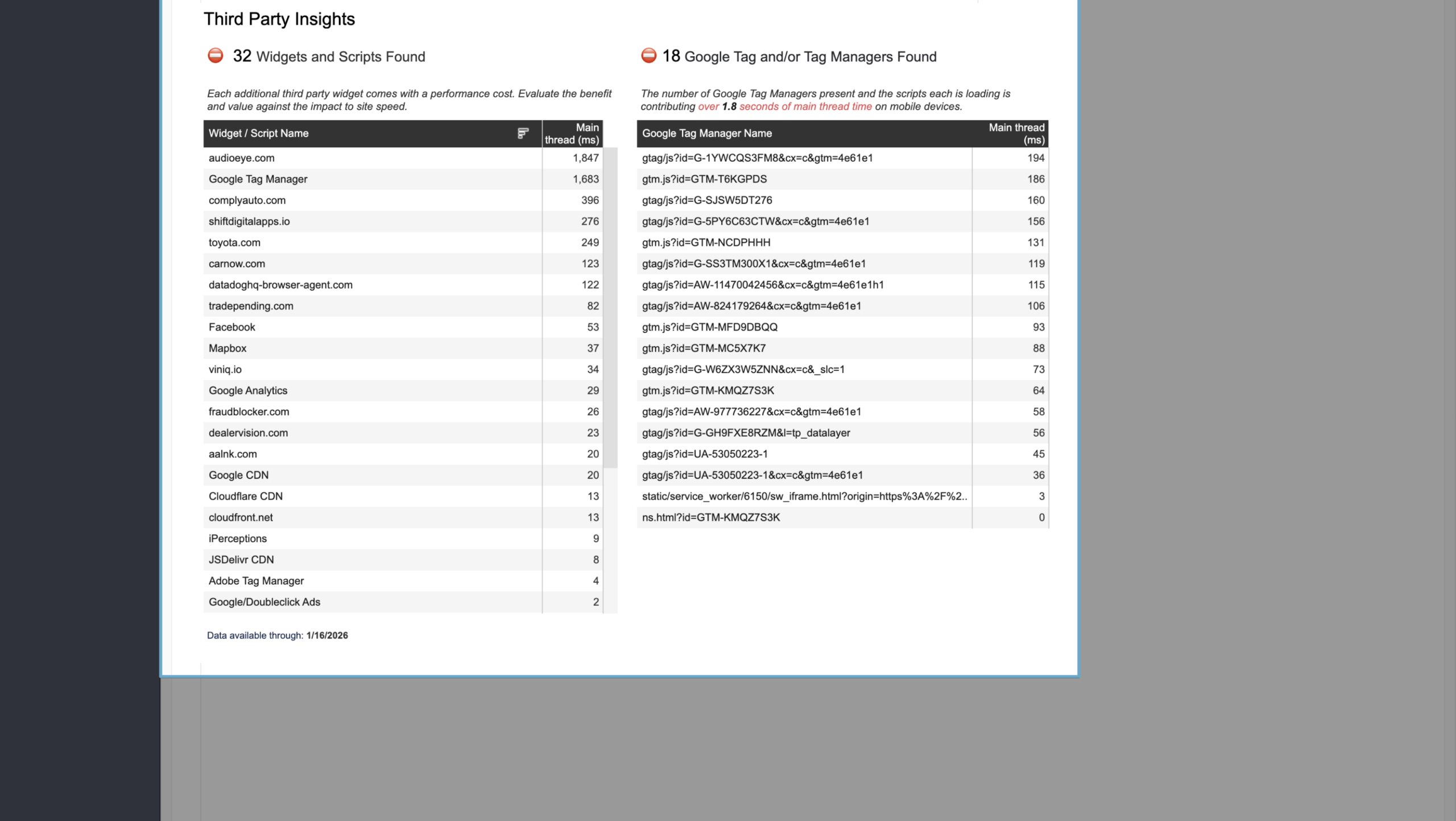Click the Google Tag Manager Name column header
The height and width of the screenshot is (821, 1456).
(x=804, y=133)
